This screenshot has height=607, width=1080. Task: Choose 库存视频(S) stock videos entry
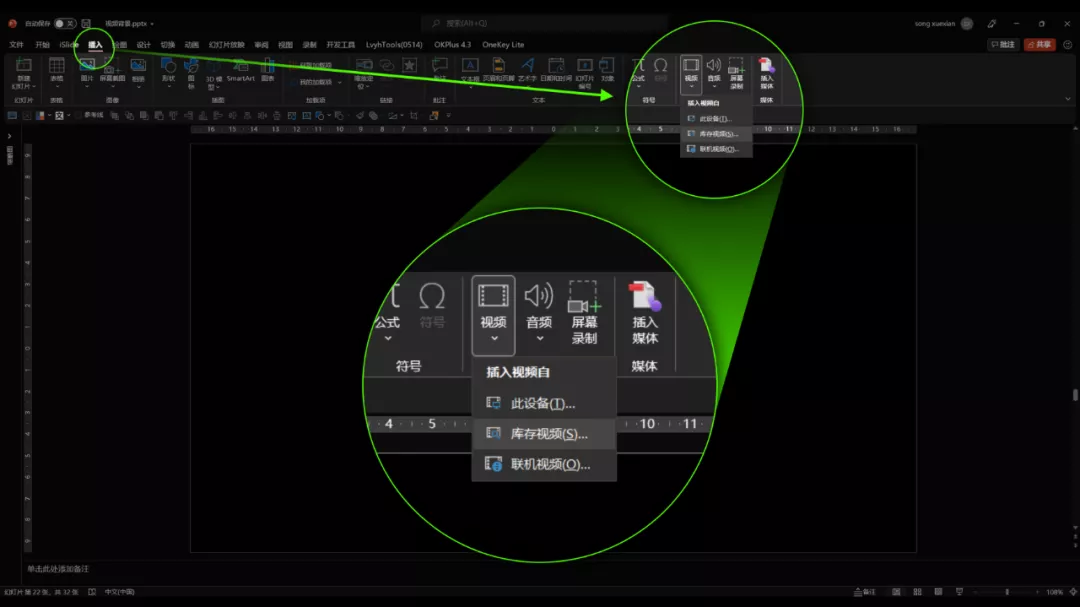point(716,134)
